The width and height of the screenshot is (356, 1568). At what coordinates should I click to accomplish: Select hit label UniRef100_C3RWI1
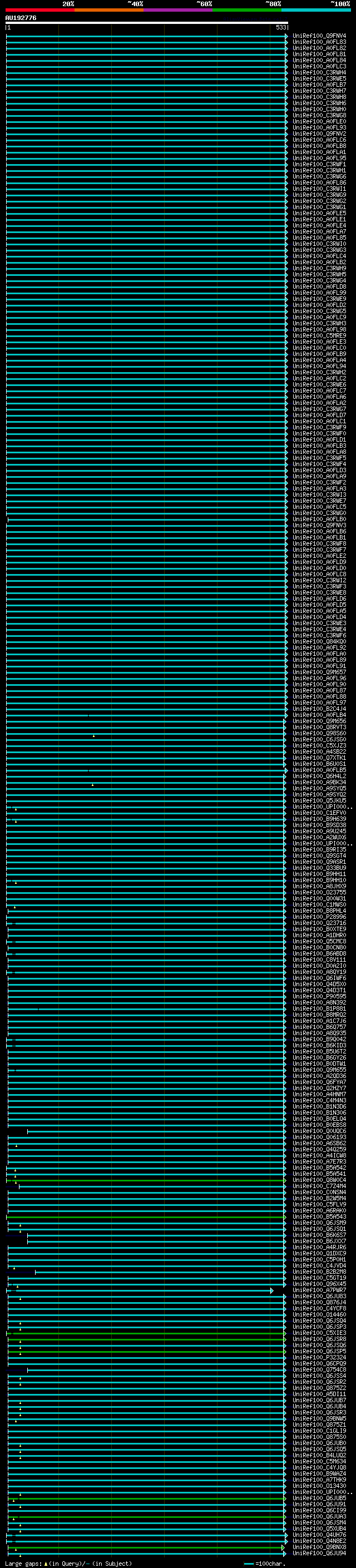click(x=319, y=189)
